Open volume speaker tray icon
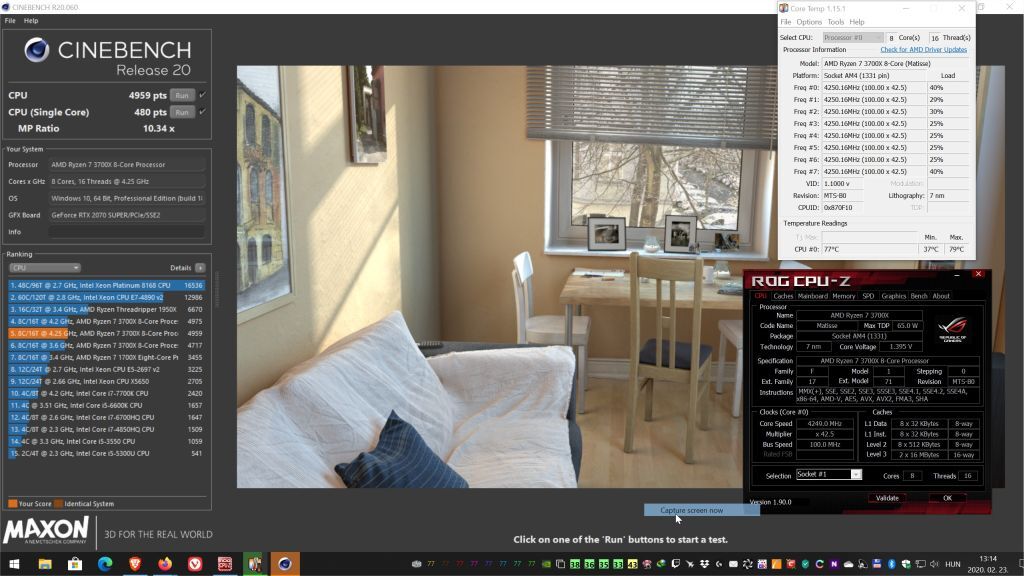Viewport: 1024px width, 576px height. 935,564
